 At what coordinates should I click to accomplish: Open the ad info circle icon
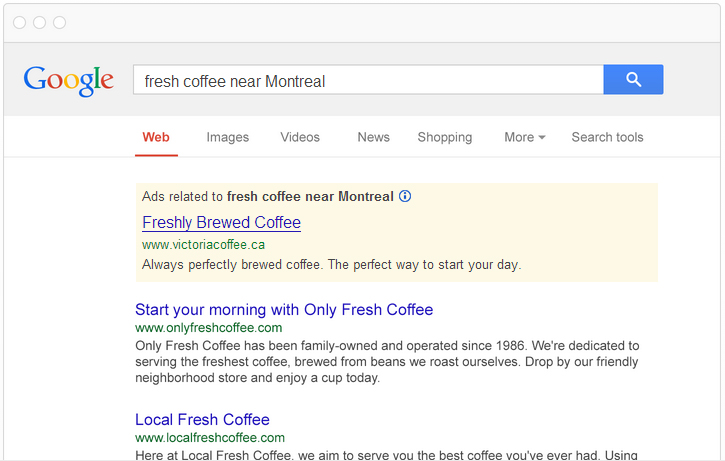(405, 196)
